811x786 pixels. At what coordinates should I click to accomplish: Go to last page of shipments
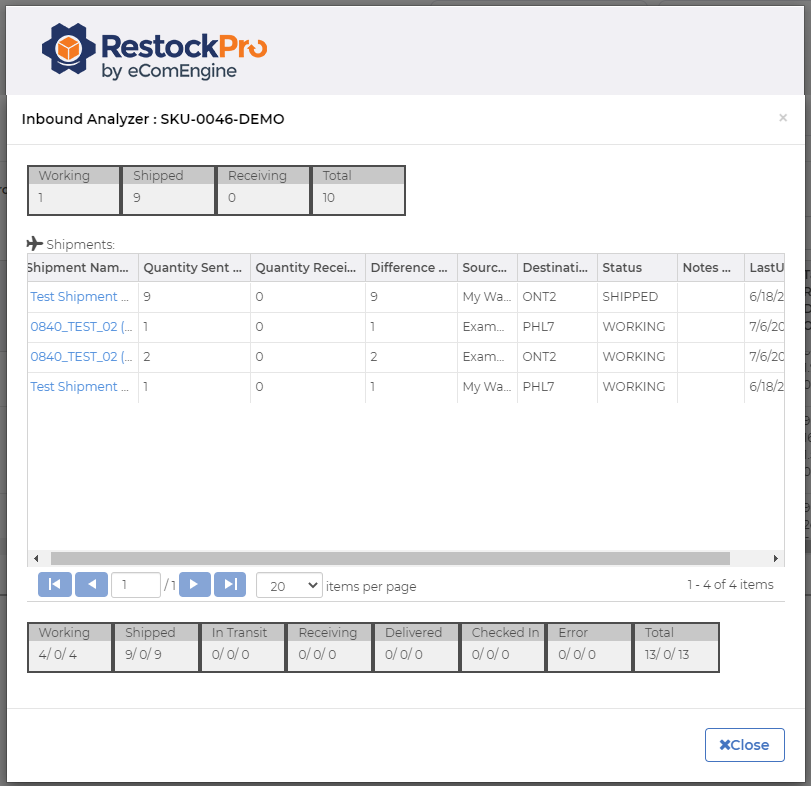click(230, 585)
